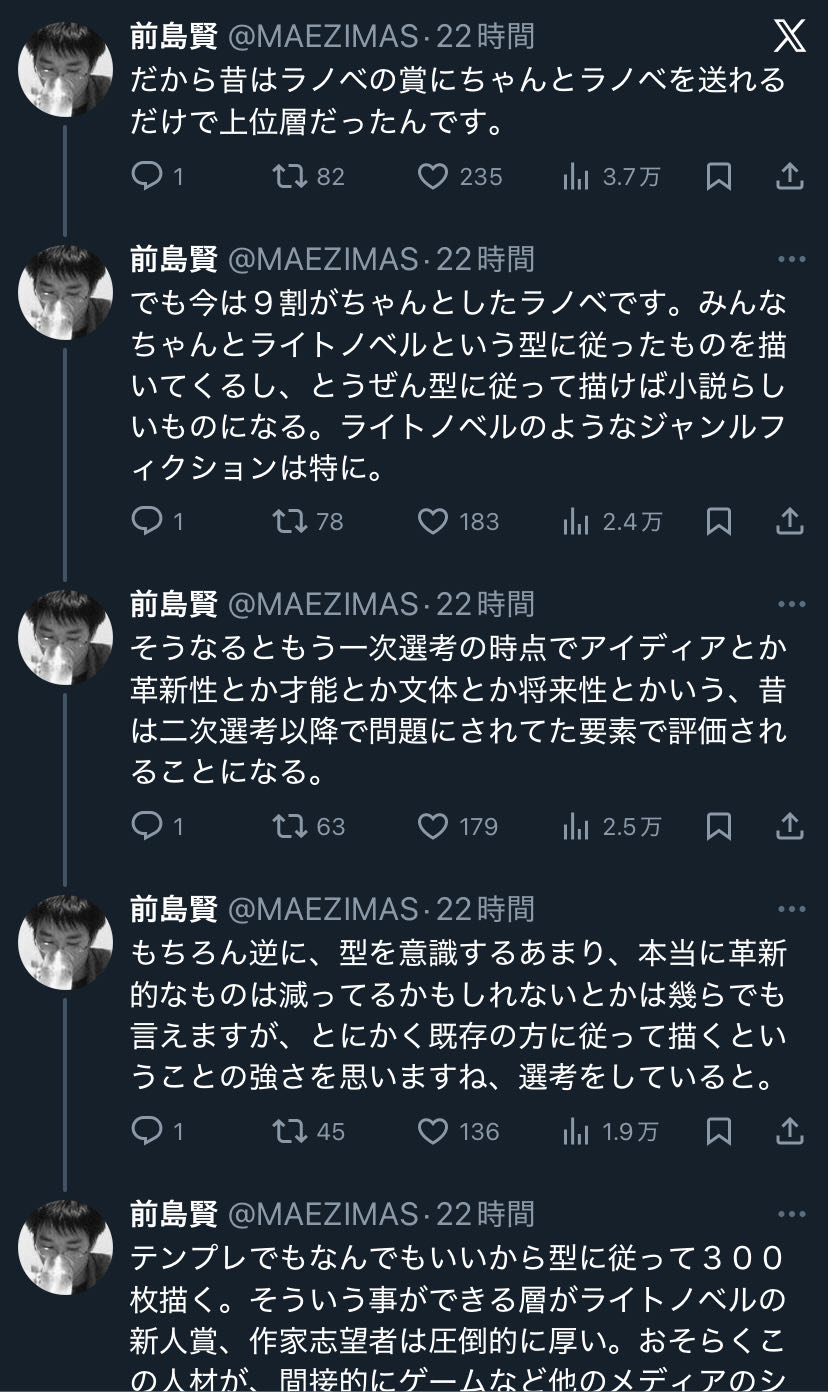Repost the tweet with 82 reposts
The height and width of the screenshot is (1392, 828).
[x=289, y=177]
